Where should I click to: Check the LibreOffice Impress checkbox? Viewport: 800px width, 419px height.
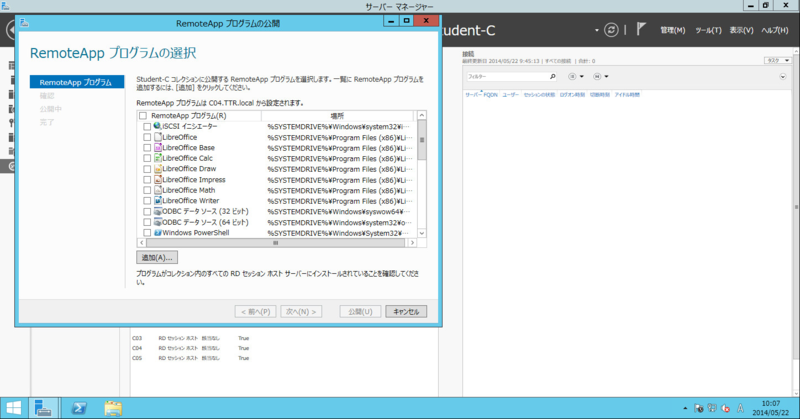click(x=147, y=180)
